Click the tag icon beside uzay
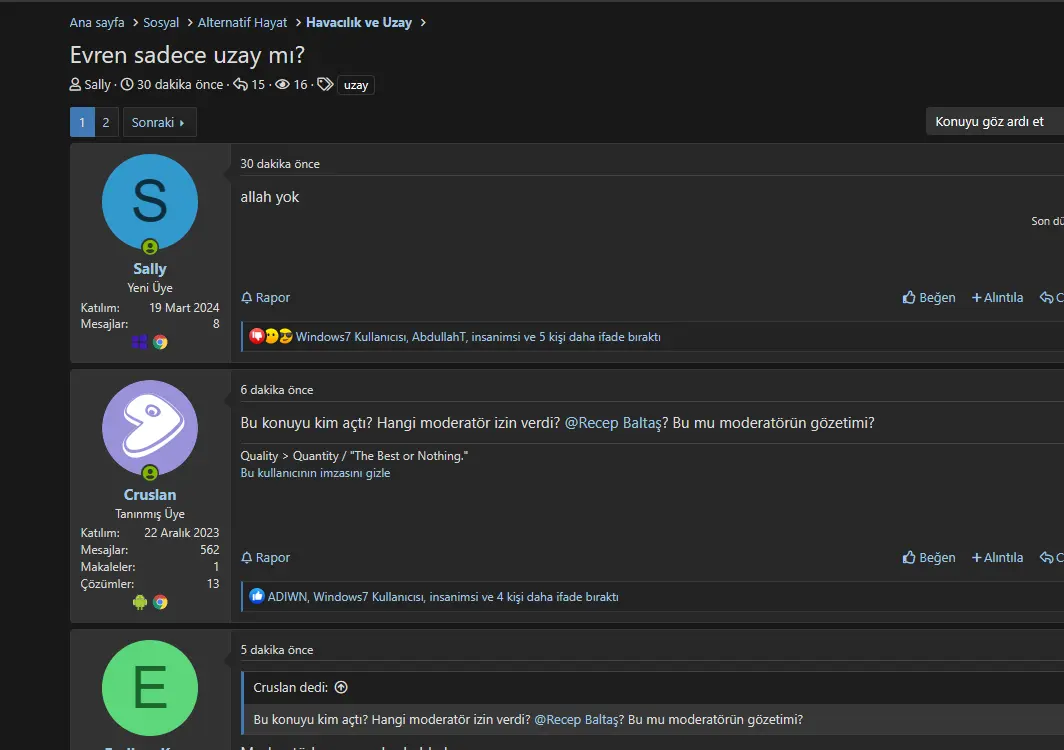The height and width of the screenshot is (750, 1064). (x=325, y=84)
